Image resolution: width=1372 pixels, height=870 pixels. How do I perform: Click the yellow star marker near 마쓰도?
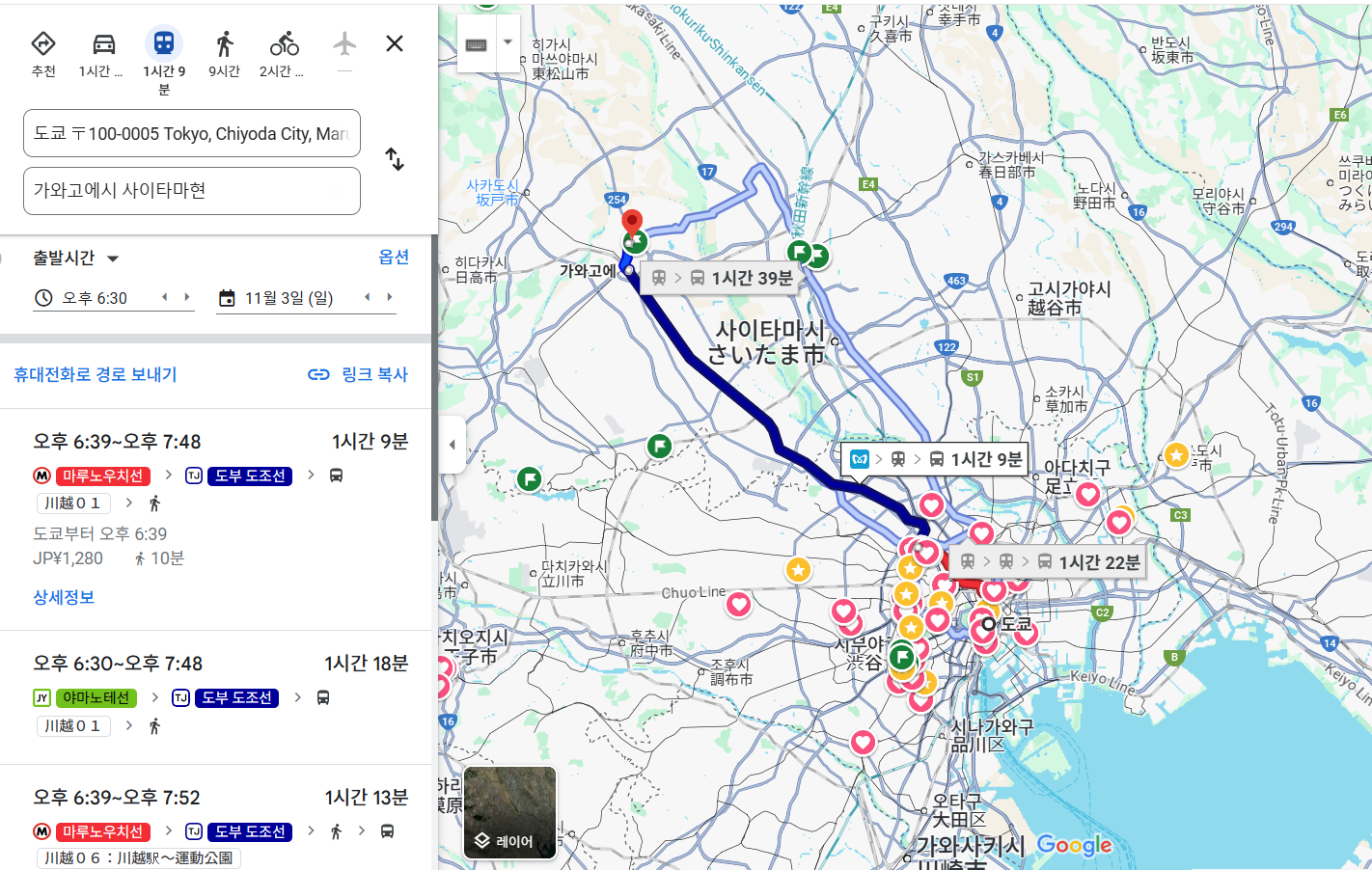click(1176, 454)
